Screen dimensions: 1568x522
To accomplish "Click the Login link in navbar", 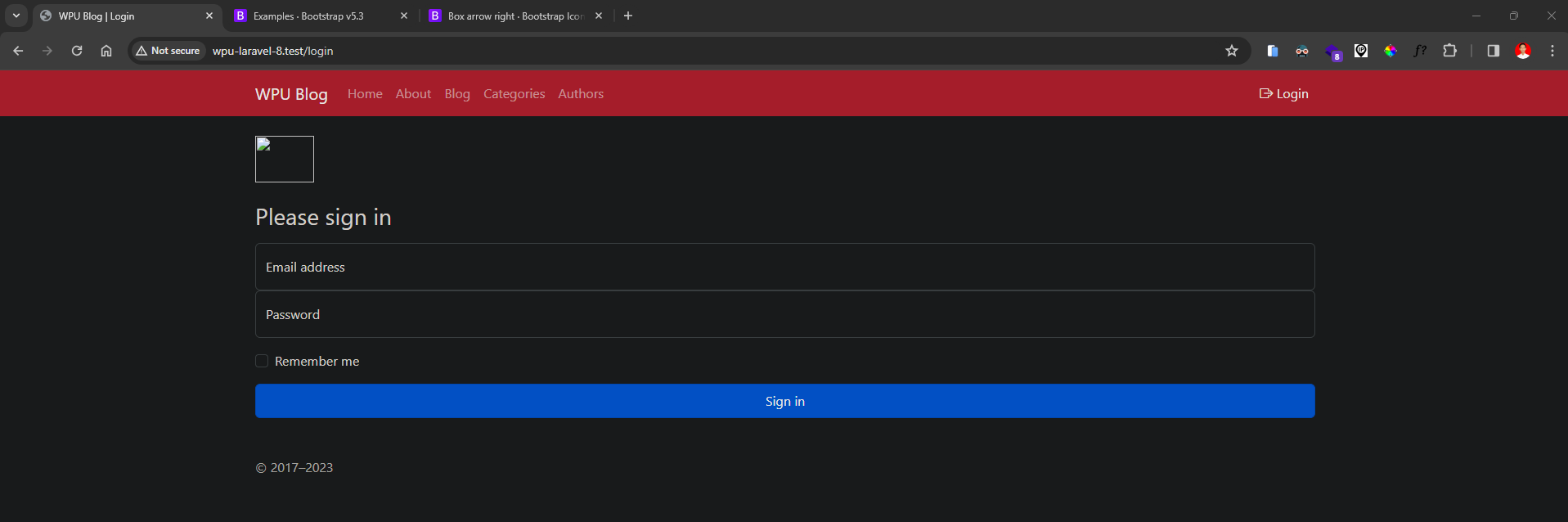I will [x=1284, y=94].
